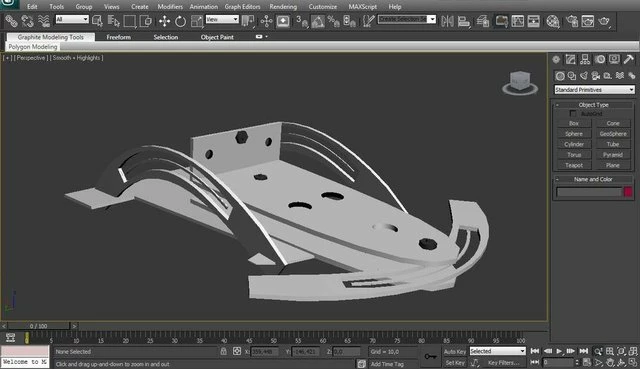Open Material Editor icon
This screenshot has width=640, height=369.
pos(553,20)
